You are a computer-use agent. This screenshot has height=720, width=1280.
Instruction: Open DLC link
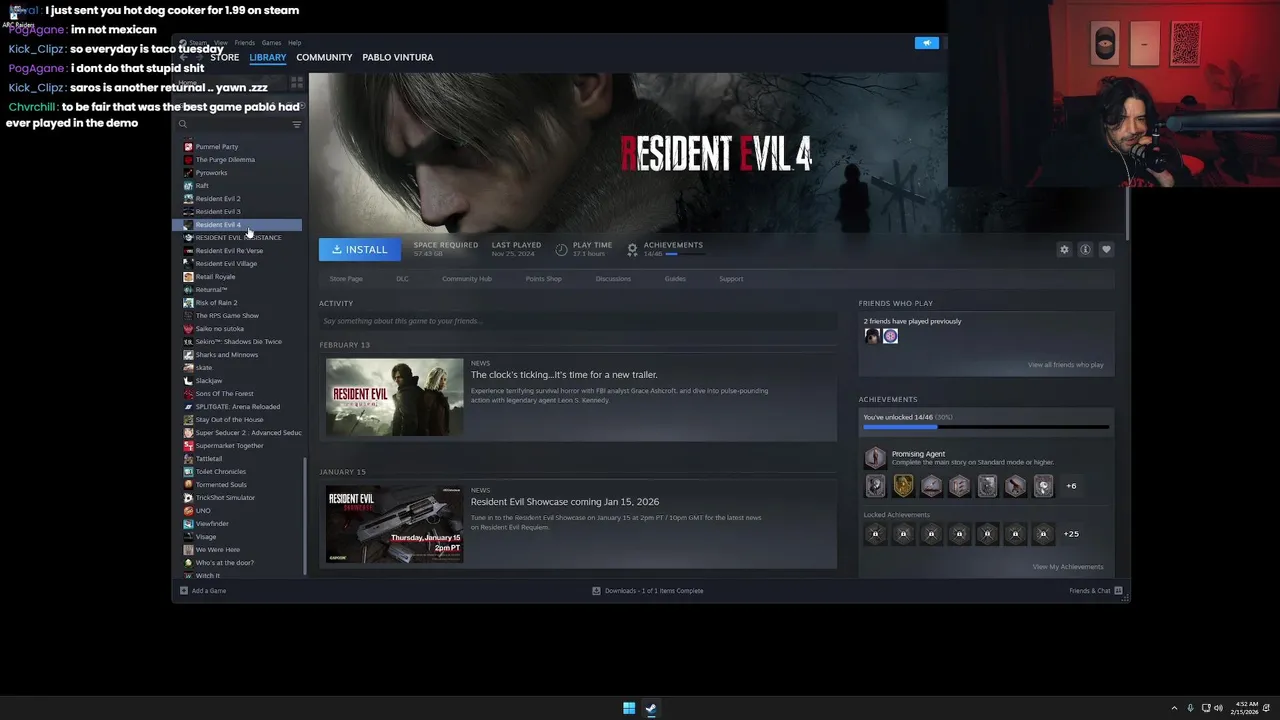coord(402,279)
